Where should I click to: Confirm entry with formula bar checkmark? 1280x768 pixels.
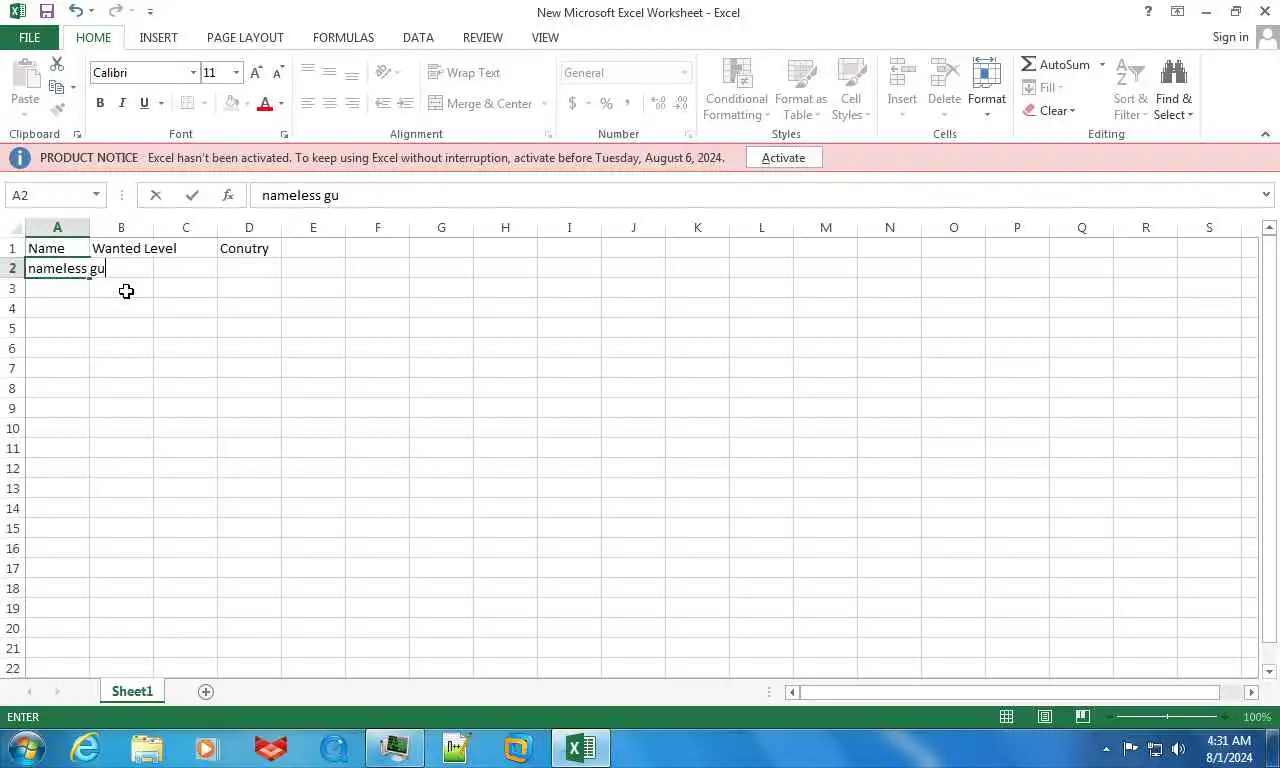(192, 195)
